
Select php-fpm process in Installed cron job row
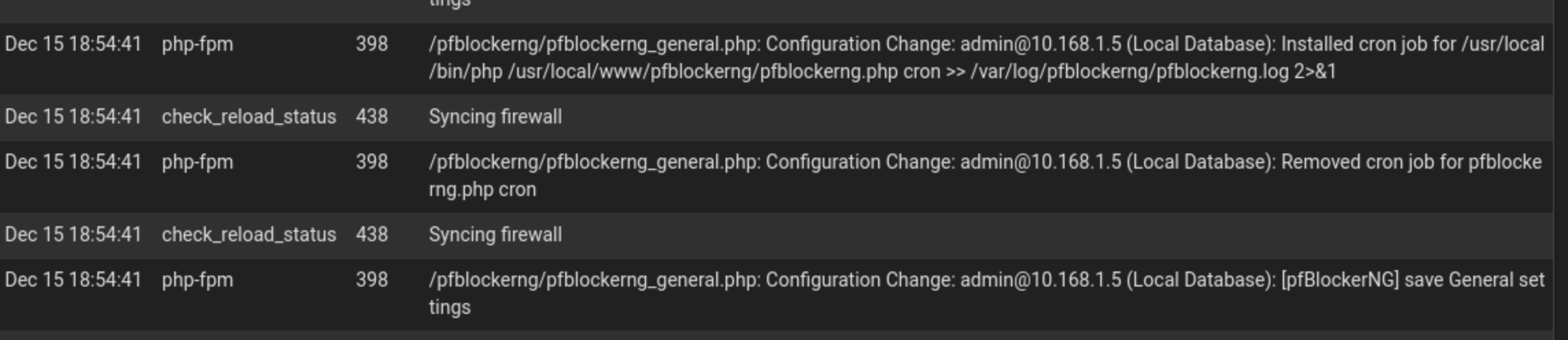click(x=198, y=45)
